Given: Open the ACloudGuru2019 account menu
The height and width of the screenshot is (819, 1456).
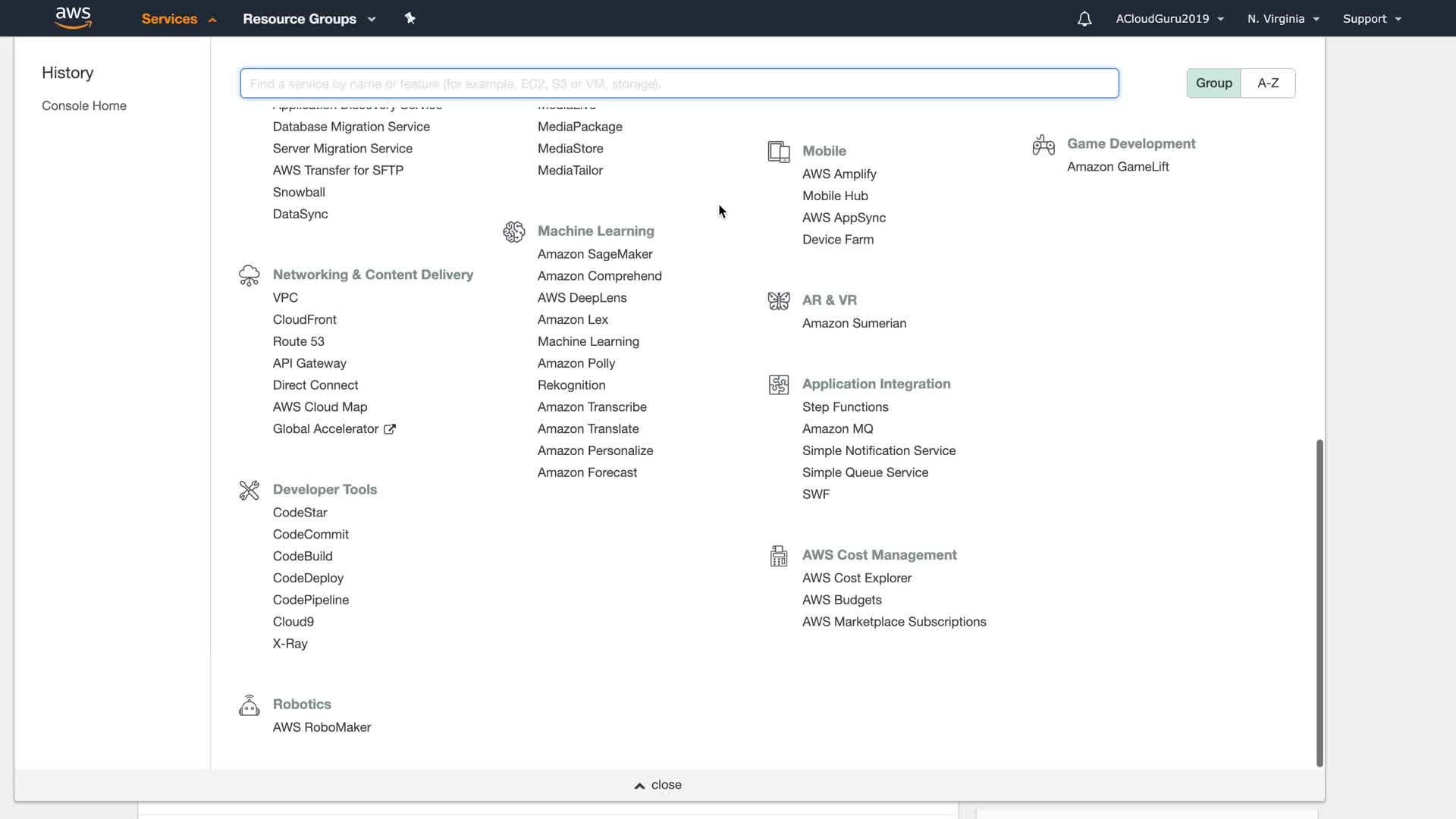Looking at the screenshot, I should click(x=1169, y=19).
